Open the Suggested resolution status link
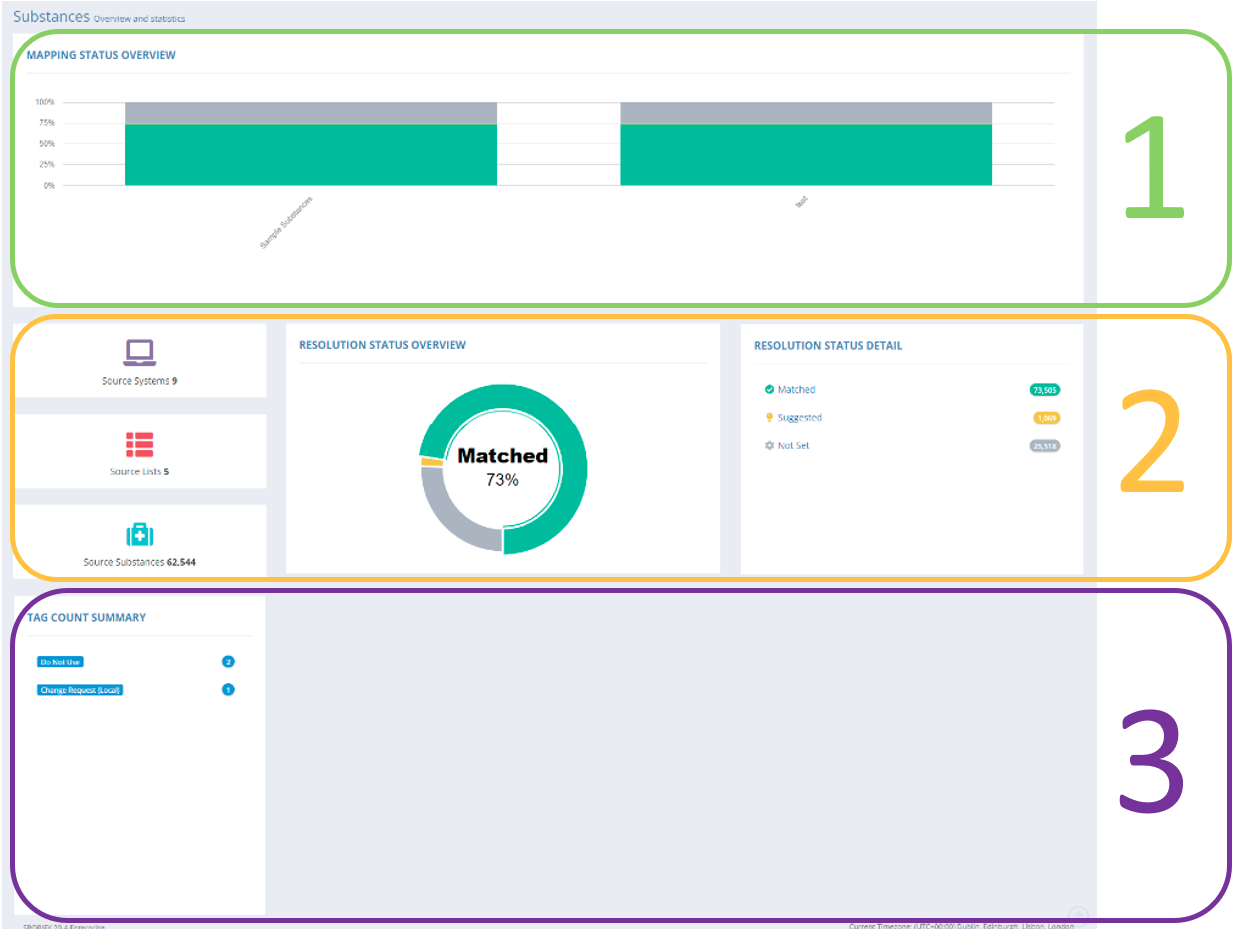Viewport: 1242px width, 929px height. coord(799,418)
